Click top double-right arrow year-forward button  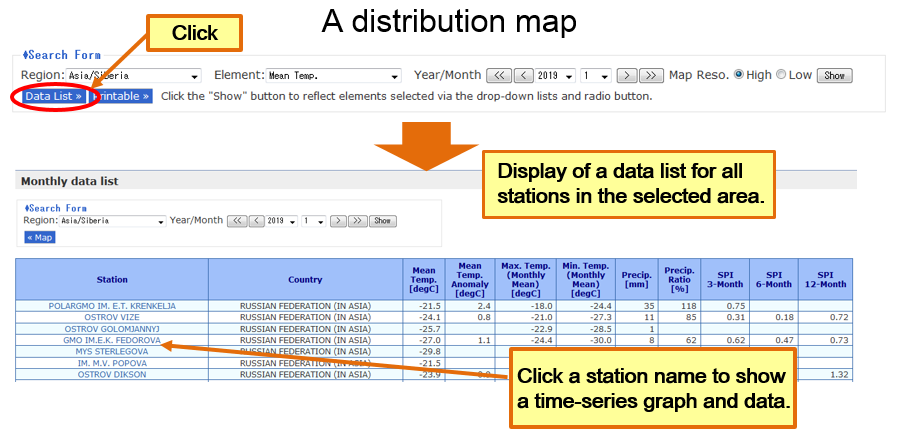coord(651,76)
